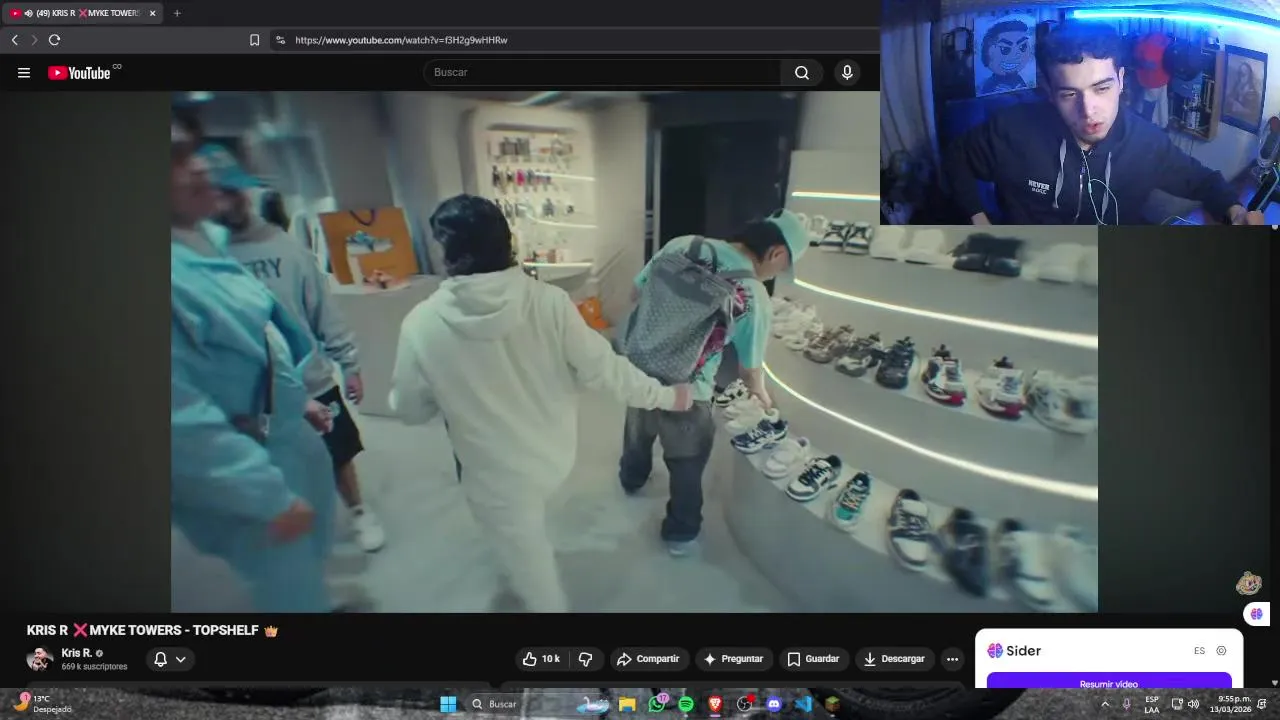Open volume control in system tray
This screenshot has width=1280, height=720.
[x=1193, y=704]
